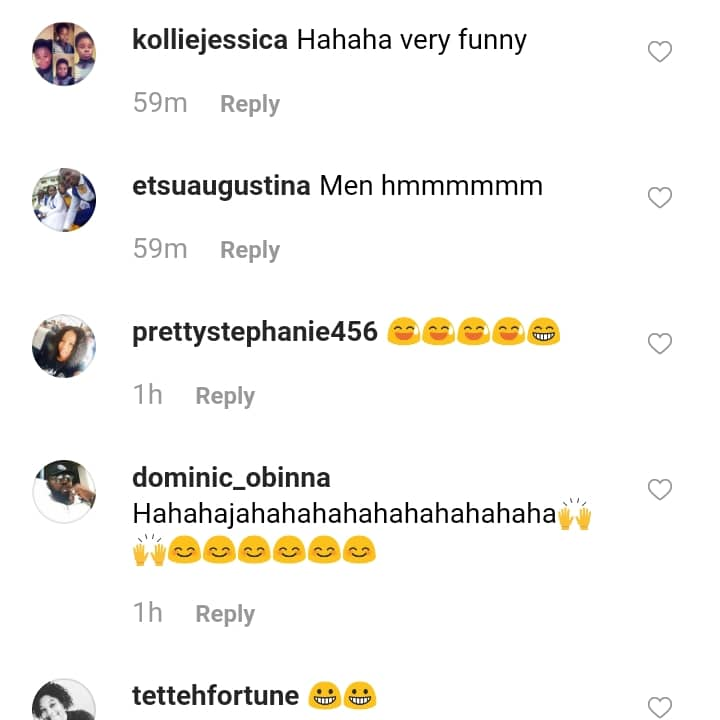Reply to kolliejessica's comment
The width and height of the screenshot is (720, 720).
click(250, 104)
